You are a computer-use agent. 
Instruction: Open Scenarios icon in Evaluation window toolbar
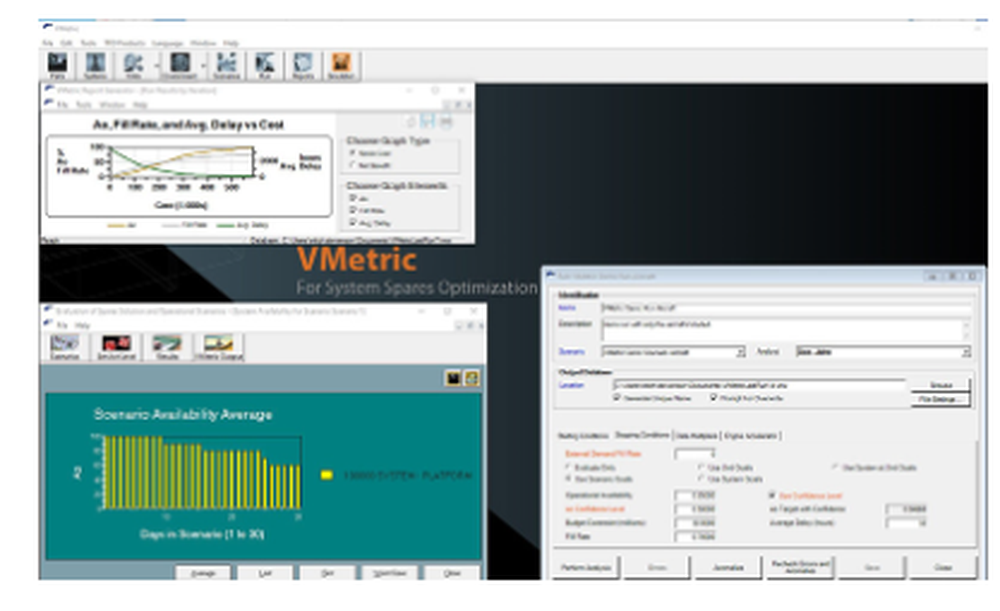click(x=64, y=347)
